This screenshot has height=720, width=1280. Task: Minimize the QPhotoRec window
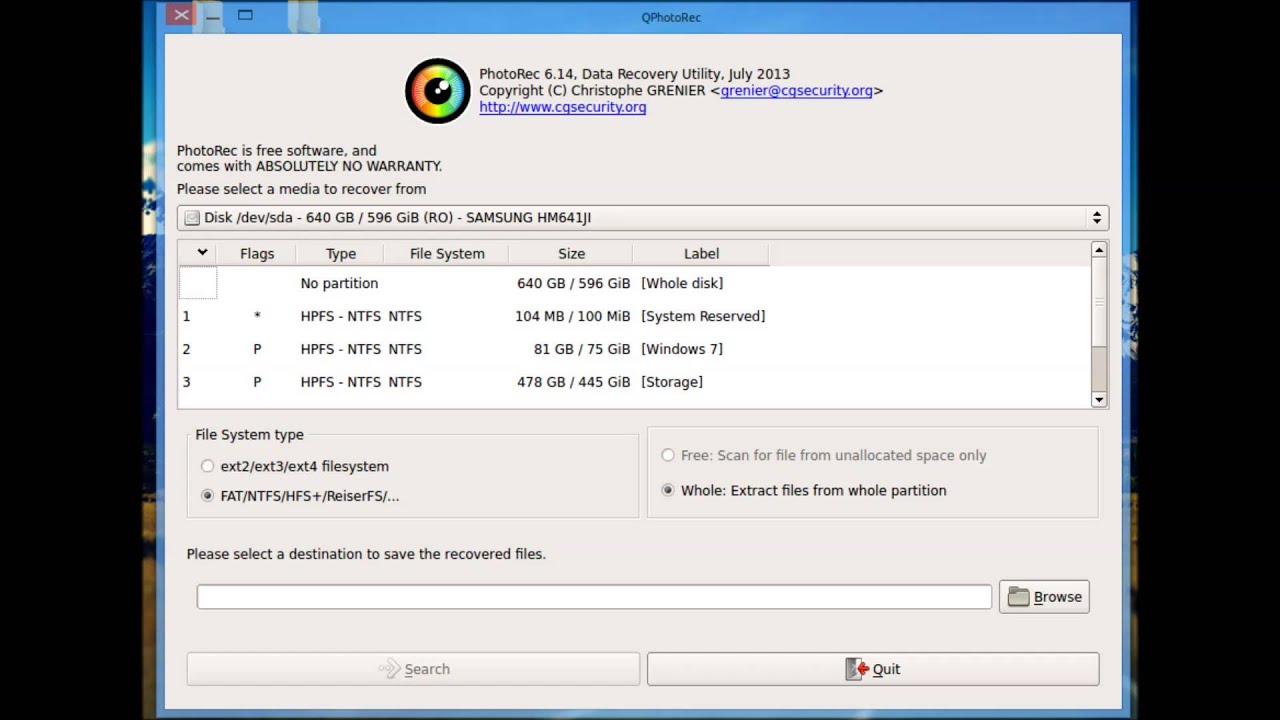[213, 15]
